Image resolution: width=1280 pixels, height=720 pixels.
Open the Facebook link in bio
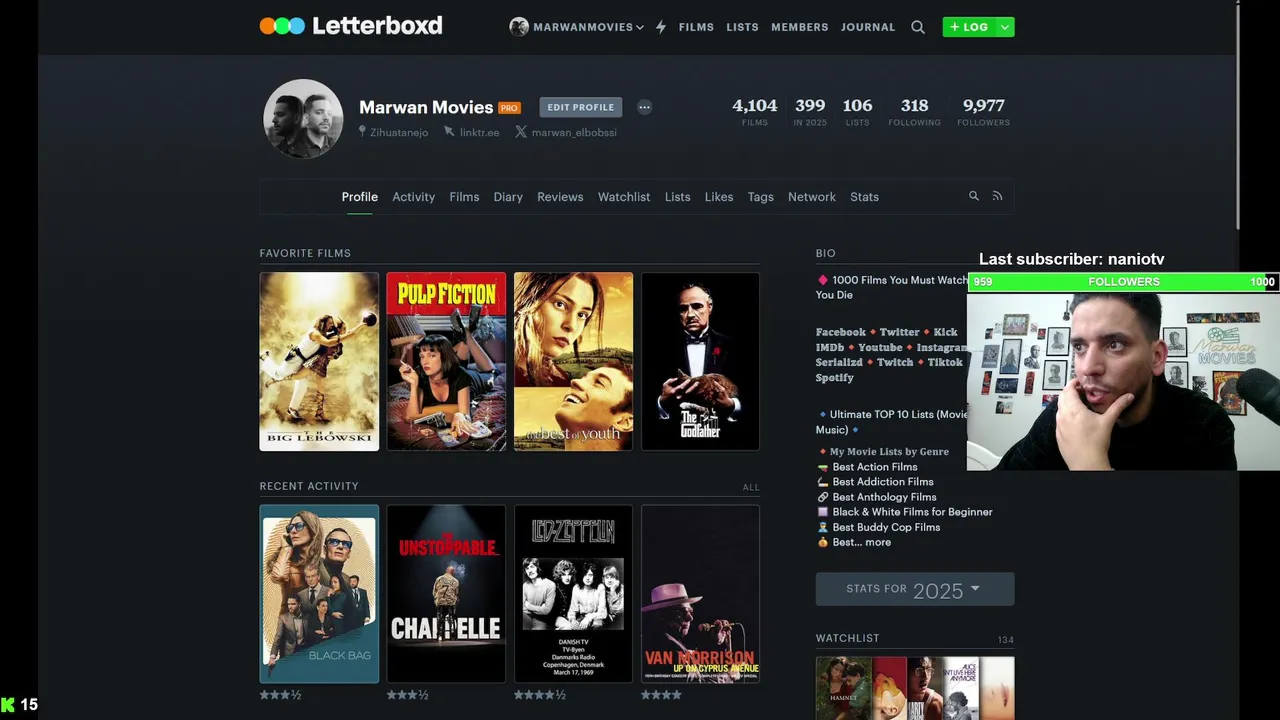[x=841, y=332]
